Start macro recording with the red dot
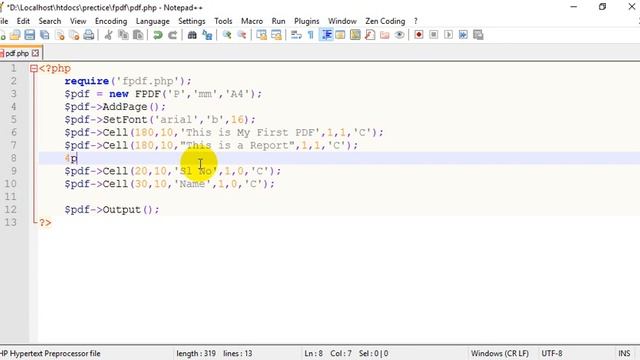 coord(419,35)
